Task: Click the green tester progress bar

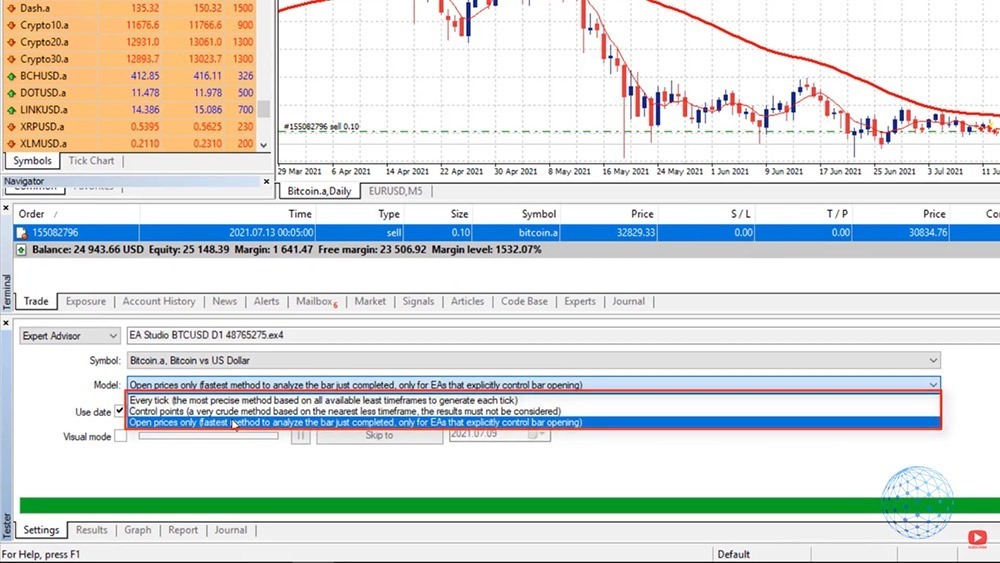Action: coord(510,506)
